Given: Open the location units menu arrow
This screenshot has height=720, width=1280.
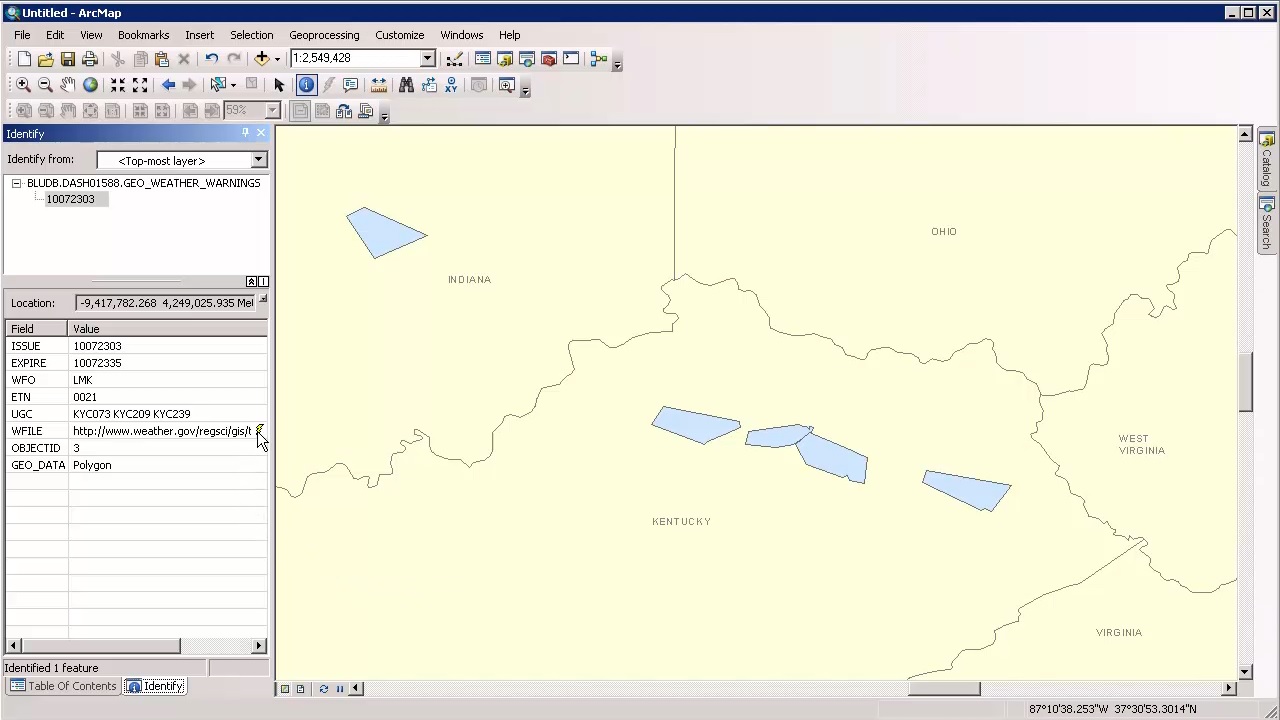Looking at the screenshot, I should pyautogui.click(x=263, y=300).
